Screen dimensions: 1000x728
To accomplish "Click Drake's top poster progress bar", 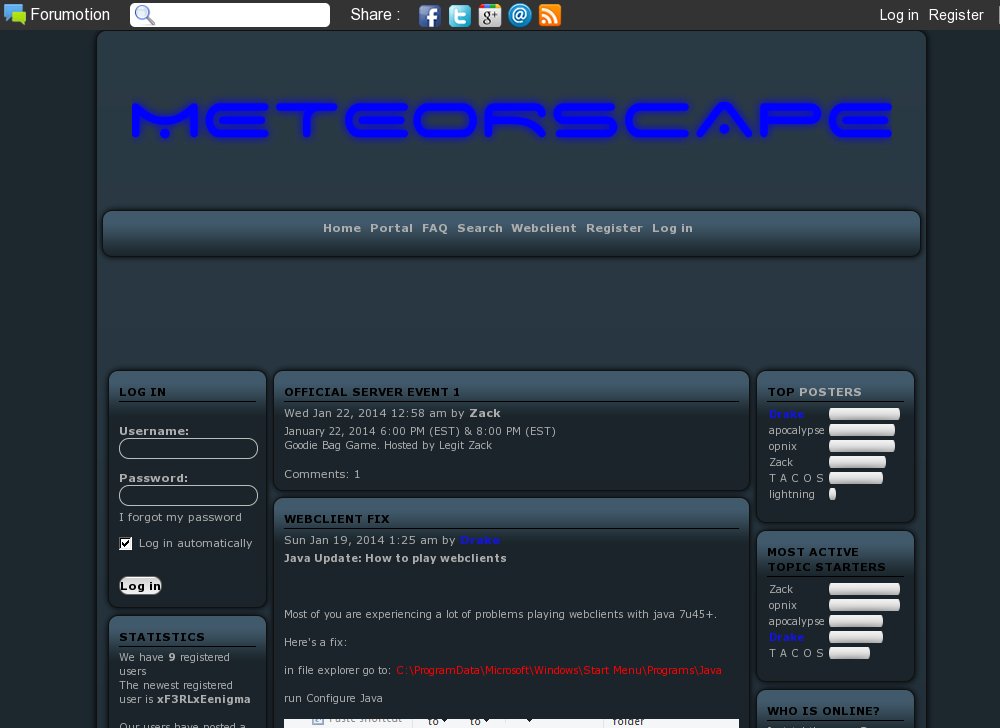I will pos(864,414).
